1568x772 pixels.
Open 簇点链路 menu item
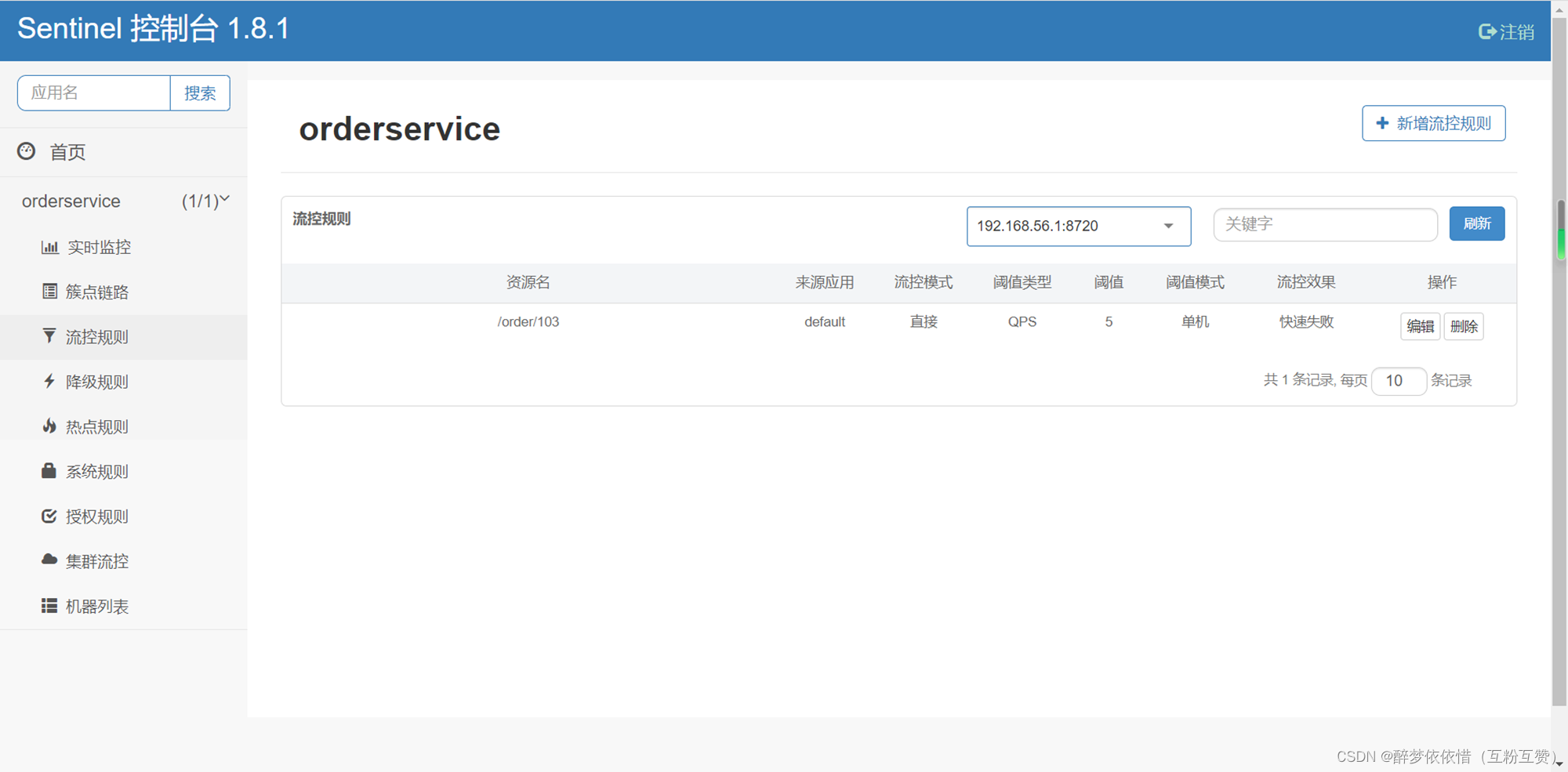pyautogui.click(x=124, y=292)
